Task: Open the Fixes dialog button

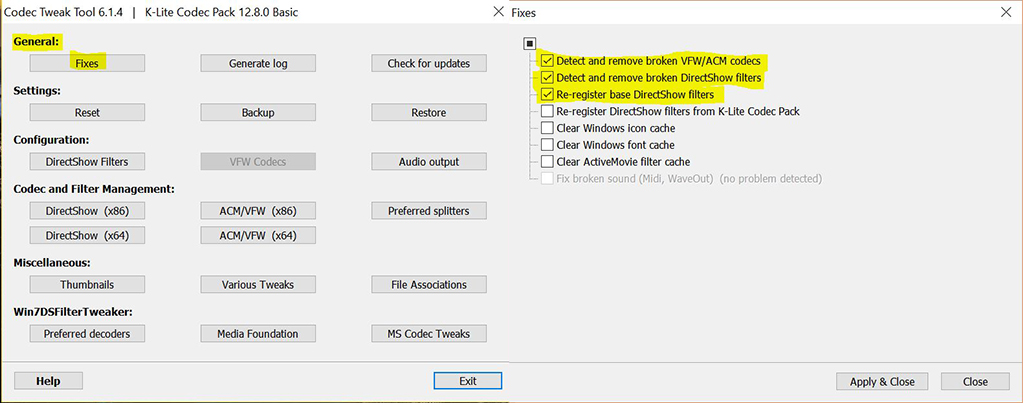Action: (88, 63)
